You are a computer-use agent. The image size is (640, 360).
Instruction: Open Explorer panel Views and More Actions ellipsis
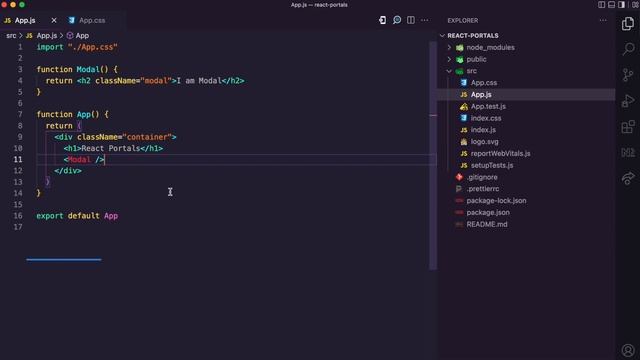[x=603, y=20]
